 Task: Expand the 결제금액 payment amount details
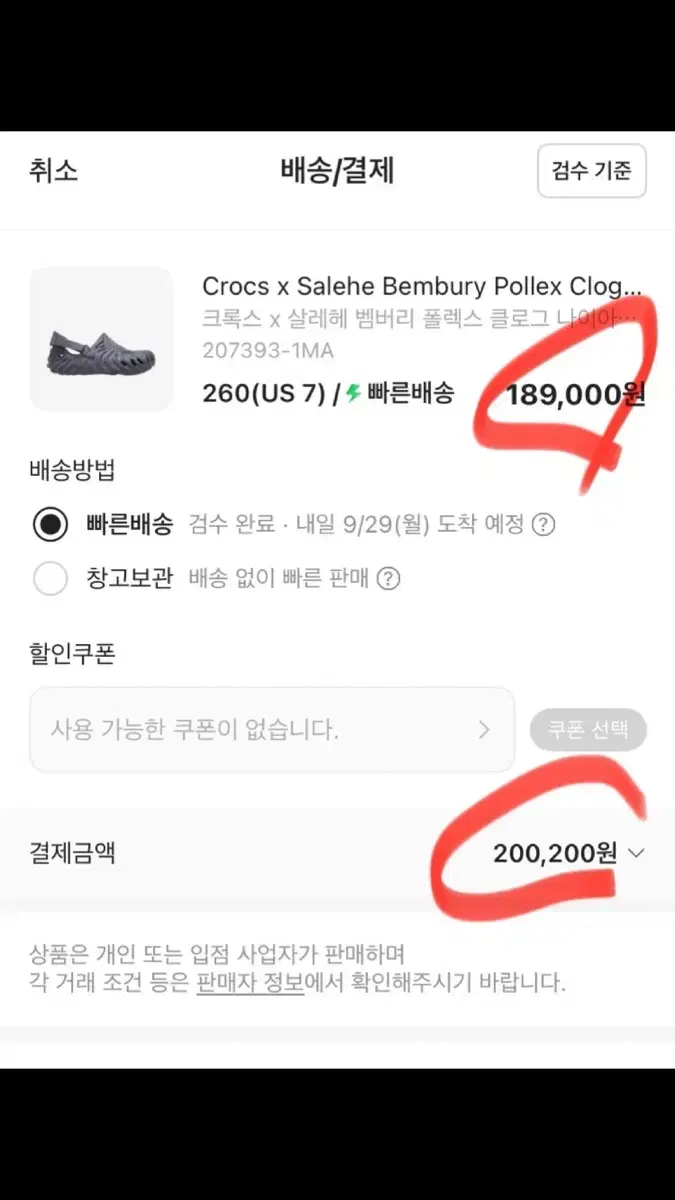636,853
